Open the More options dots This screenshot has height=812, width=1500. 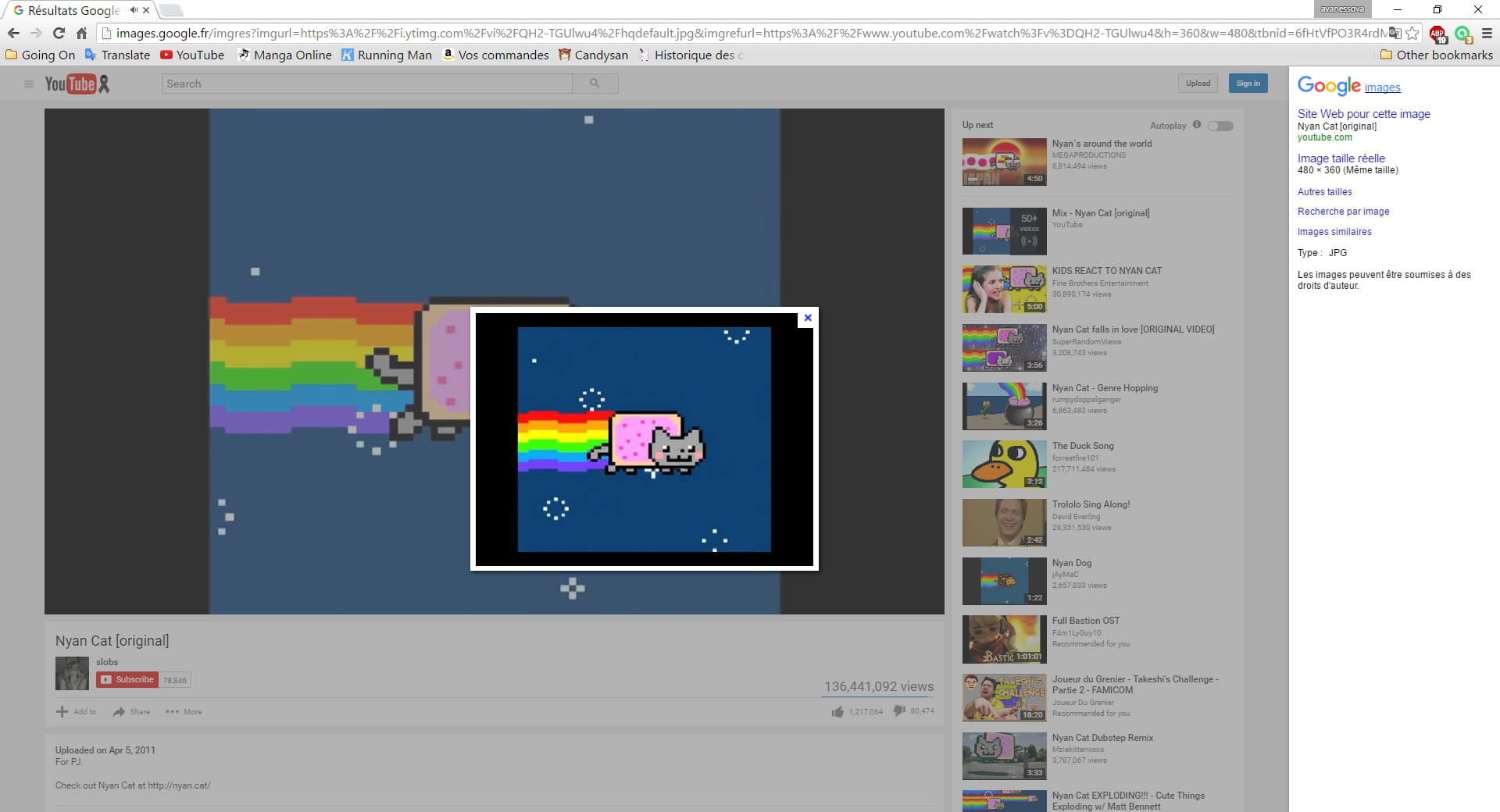tap(172, 711)
